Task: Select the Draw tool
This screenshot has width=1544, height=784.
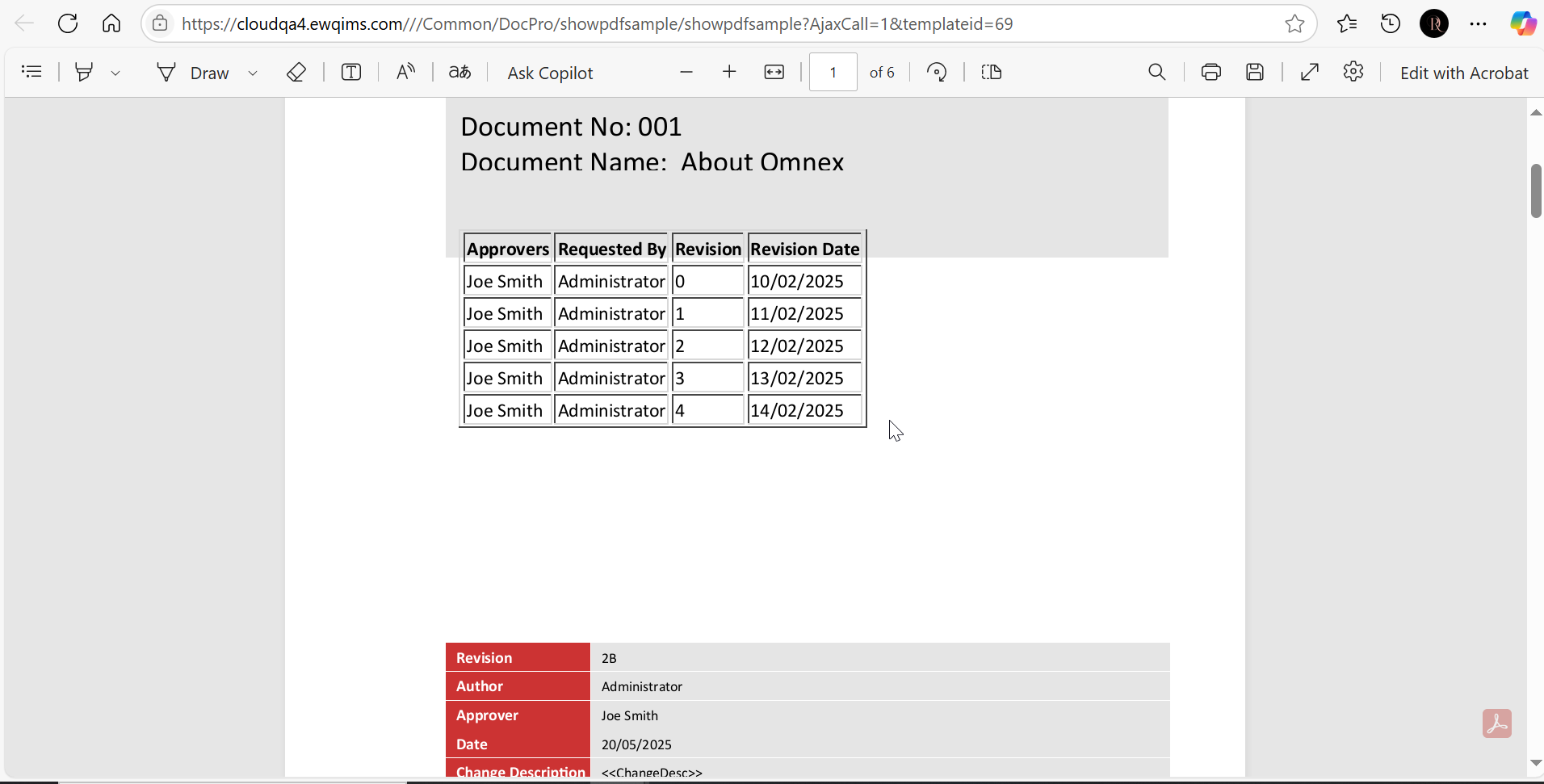Action: [192, 73]
